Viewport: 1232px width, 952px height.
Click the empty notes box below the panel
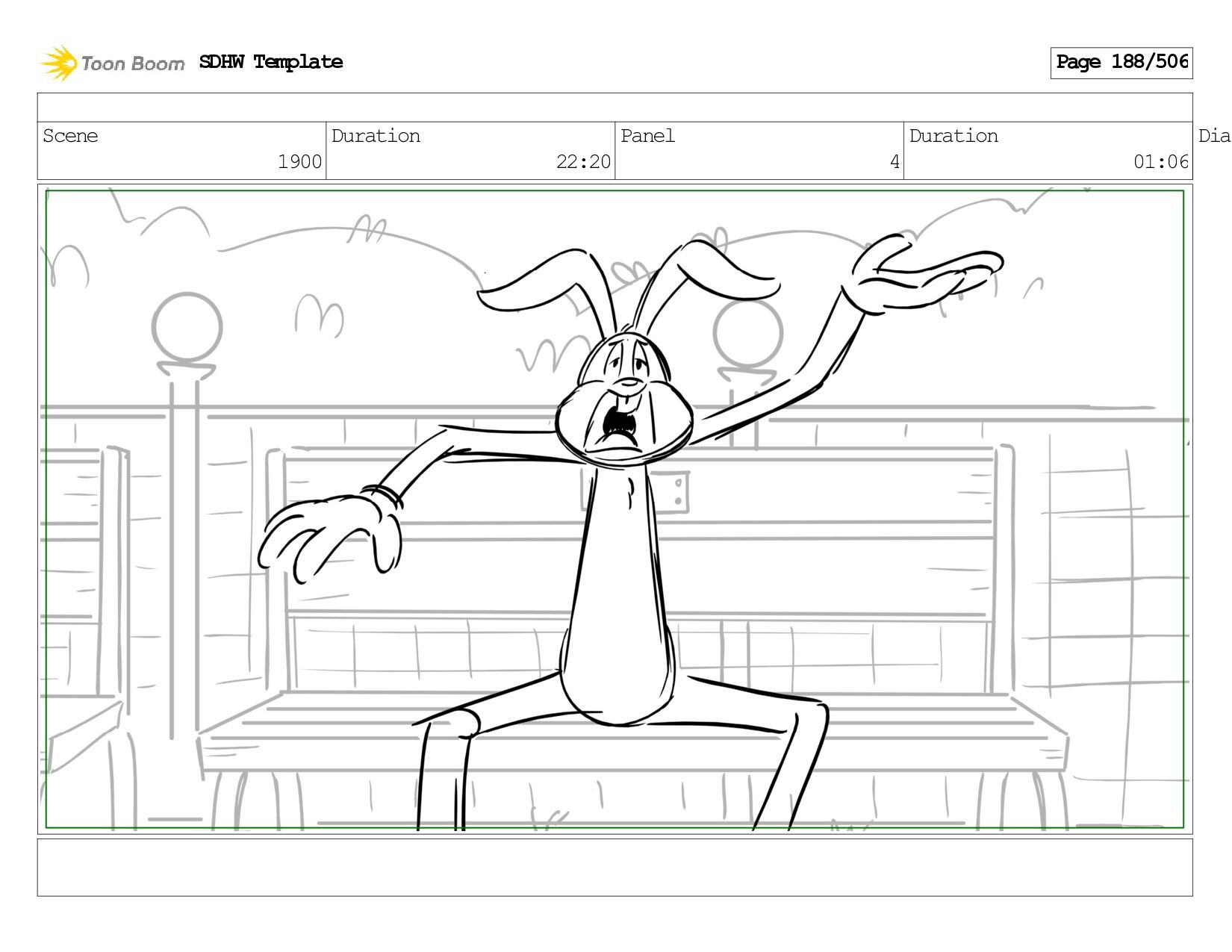(615, 868)
